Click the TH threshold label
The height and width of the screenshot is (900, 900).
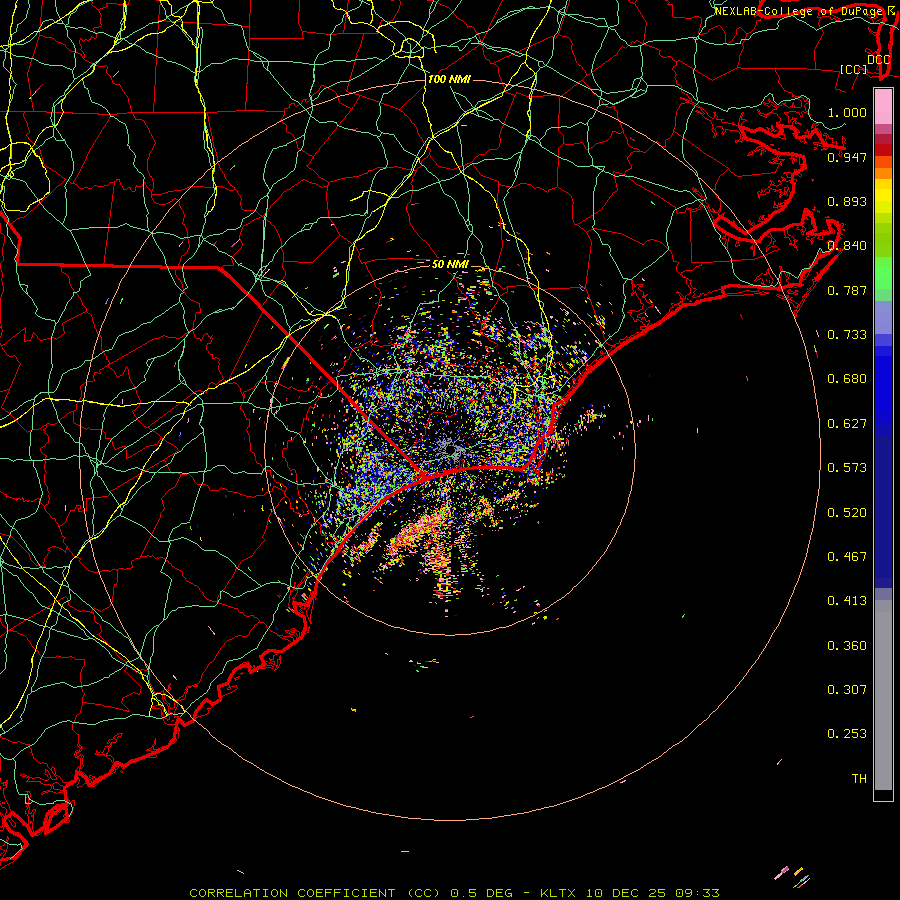point(859,779)
